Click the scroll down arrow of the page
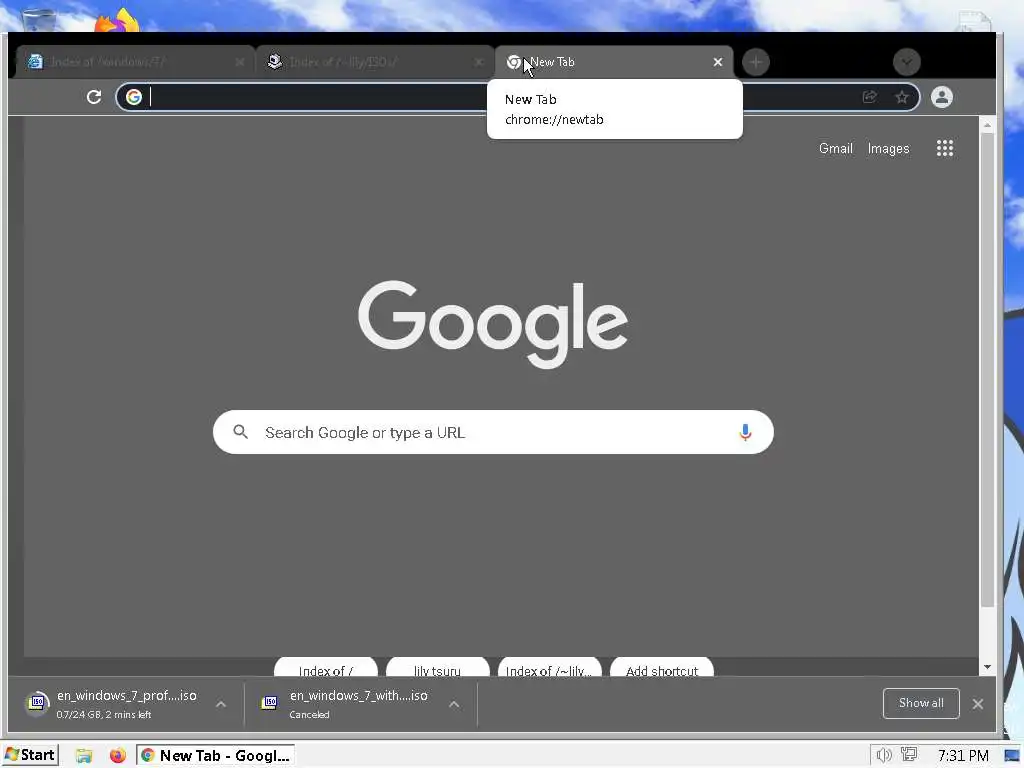Image resolution: width=1024 pixels, height=768 pixels. pyautogui.click(x=987, y=667)
